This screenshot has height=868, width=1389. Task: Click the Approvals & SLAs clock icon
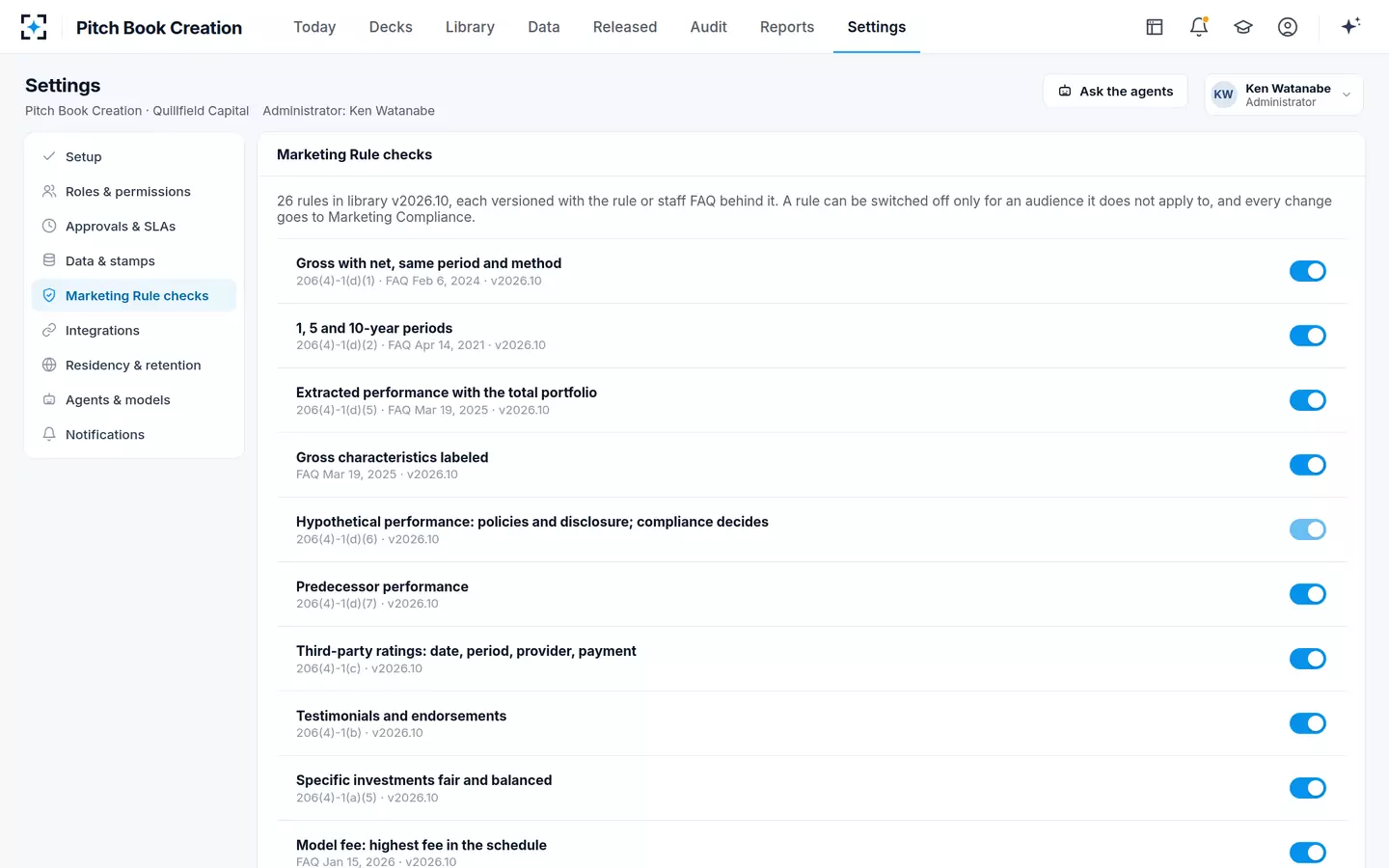pos(49,226)
